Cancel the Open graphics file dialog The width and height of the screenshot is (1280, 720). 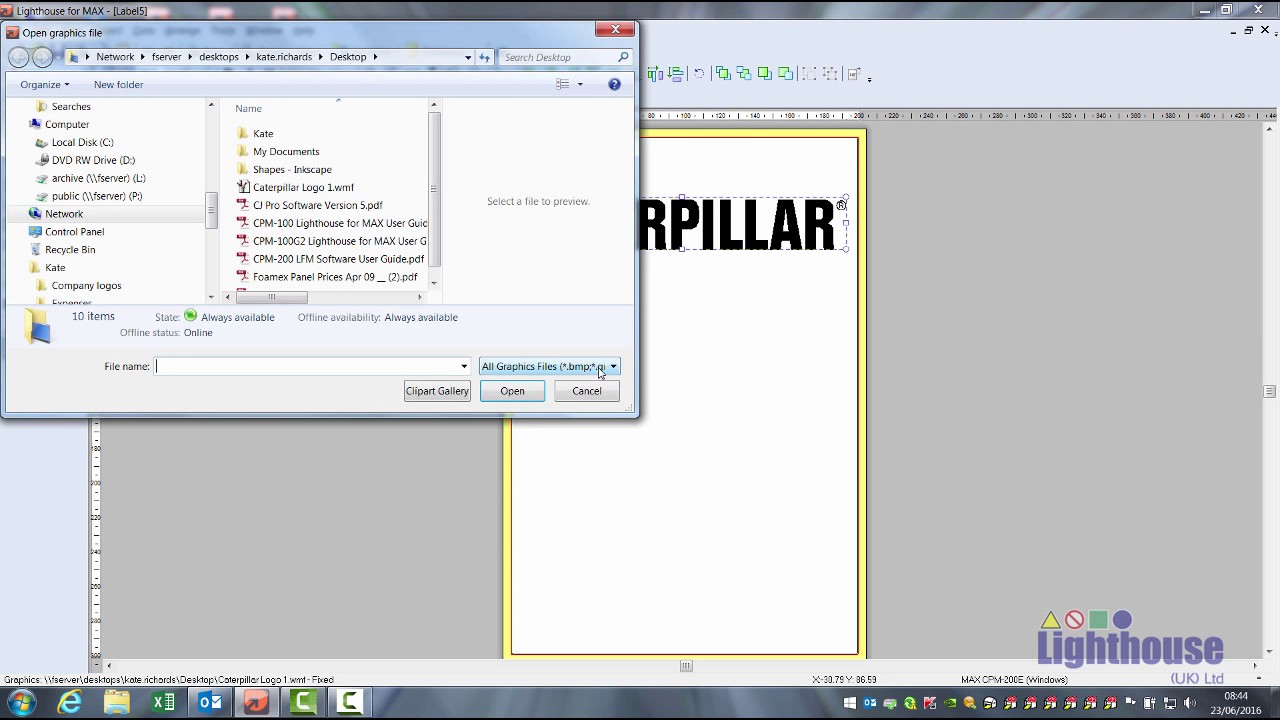(x=587, y=391)
